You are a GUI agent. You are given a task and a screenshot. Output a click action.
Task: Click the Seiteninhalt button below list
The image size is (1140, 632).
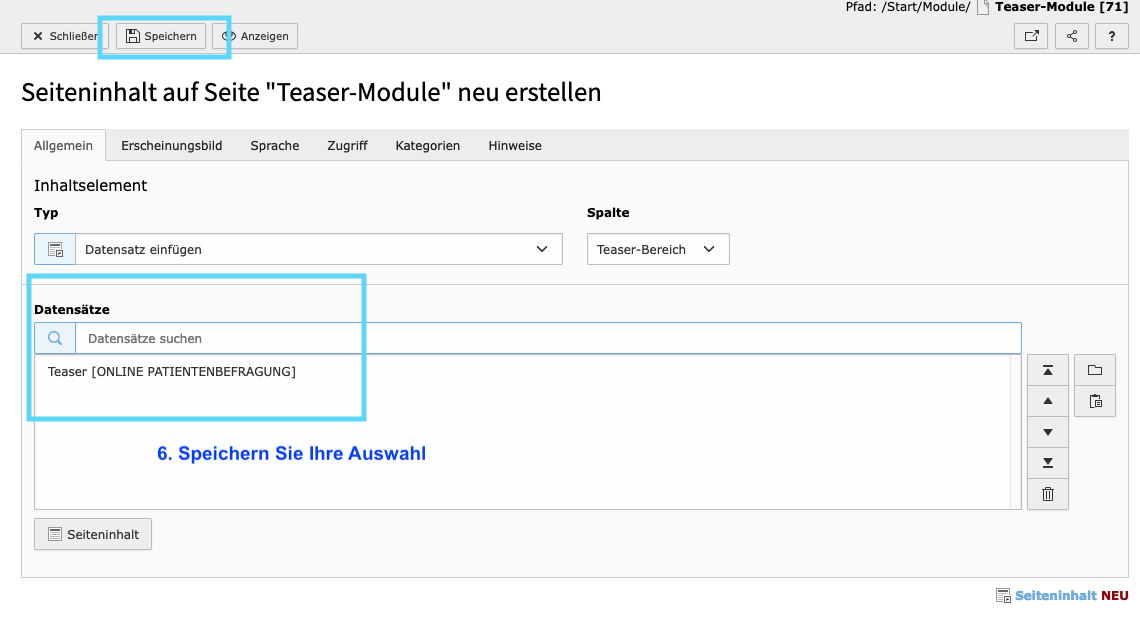pyautogui.click(x=93, y=535)
